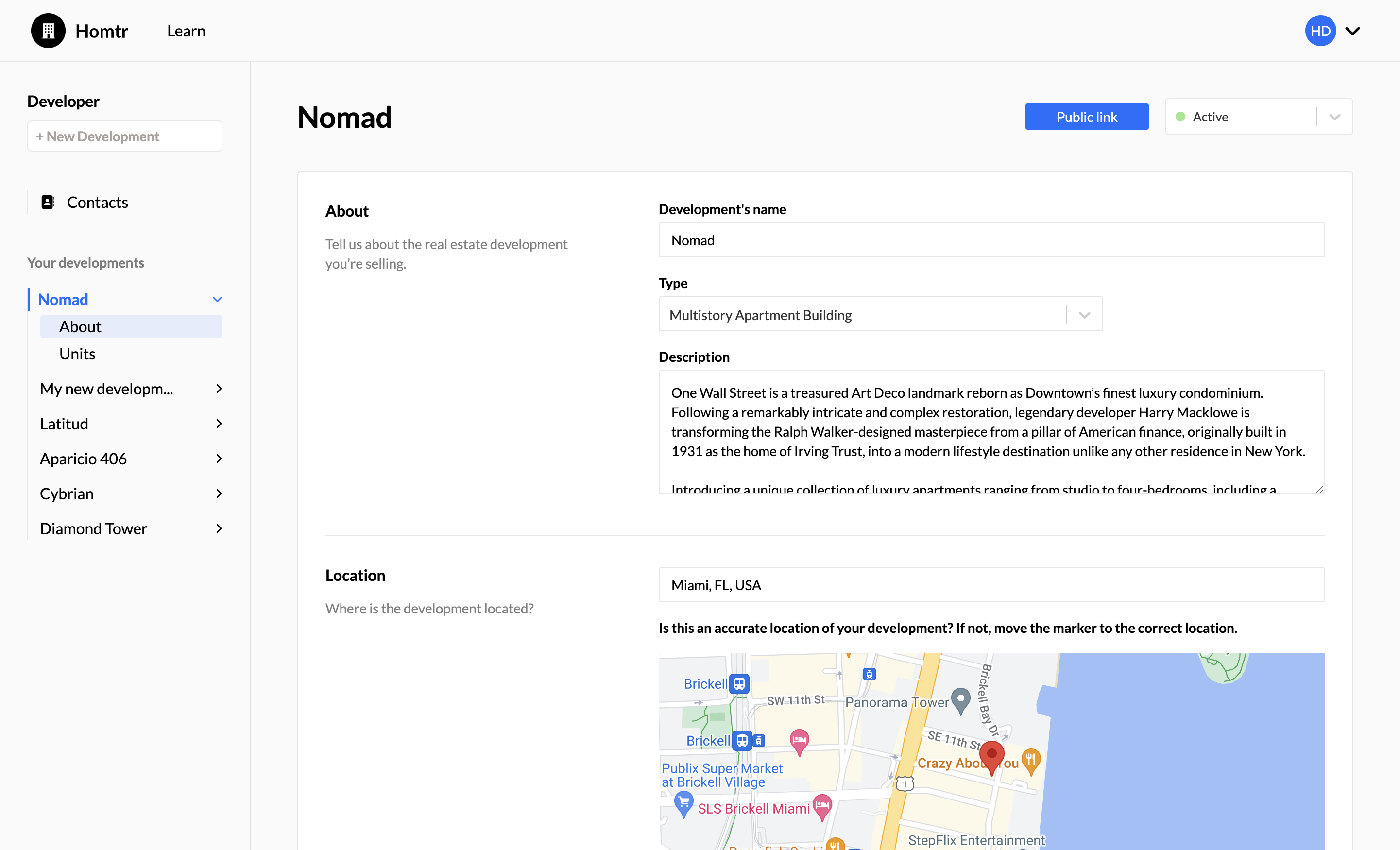Screen dimensions: 1400x850
Task: Click the SW 11th St street label
Action: 796,700
